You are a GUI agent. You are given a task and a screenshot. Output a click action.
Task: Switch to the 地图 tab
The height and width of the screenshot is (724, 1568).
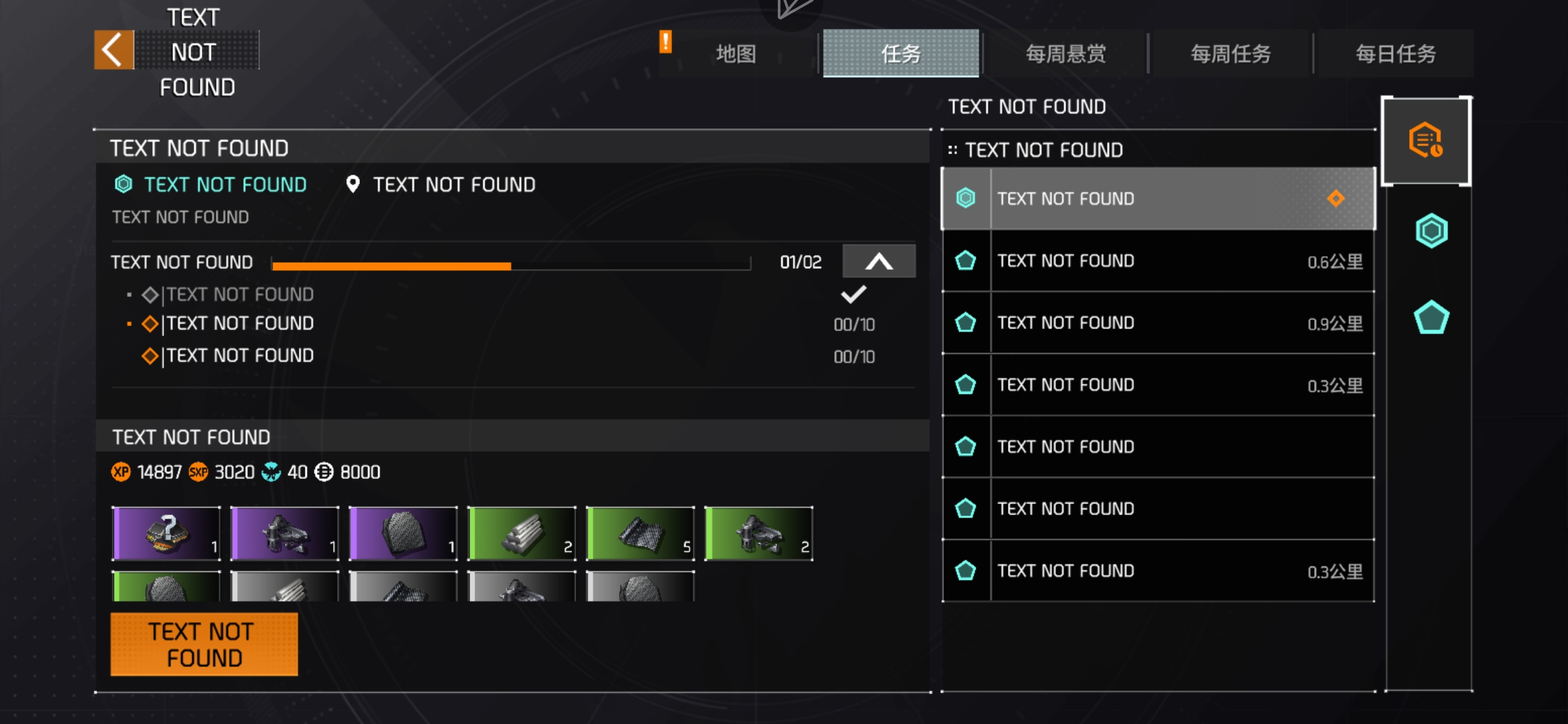736,54
